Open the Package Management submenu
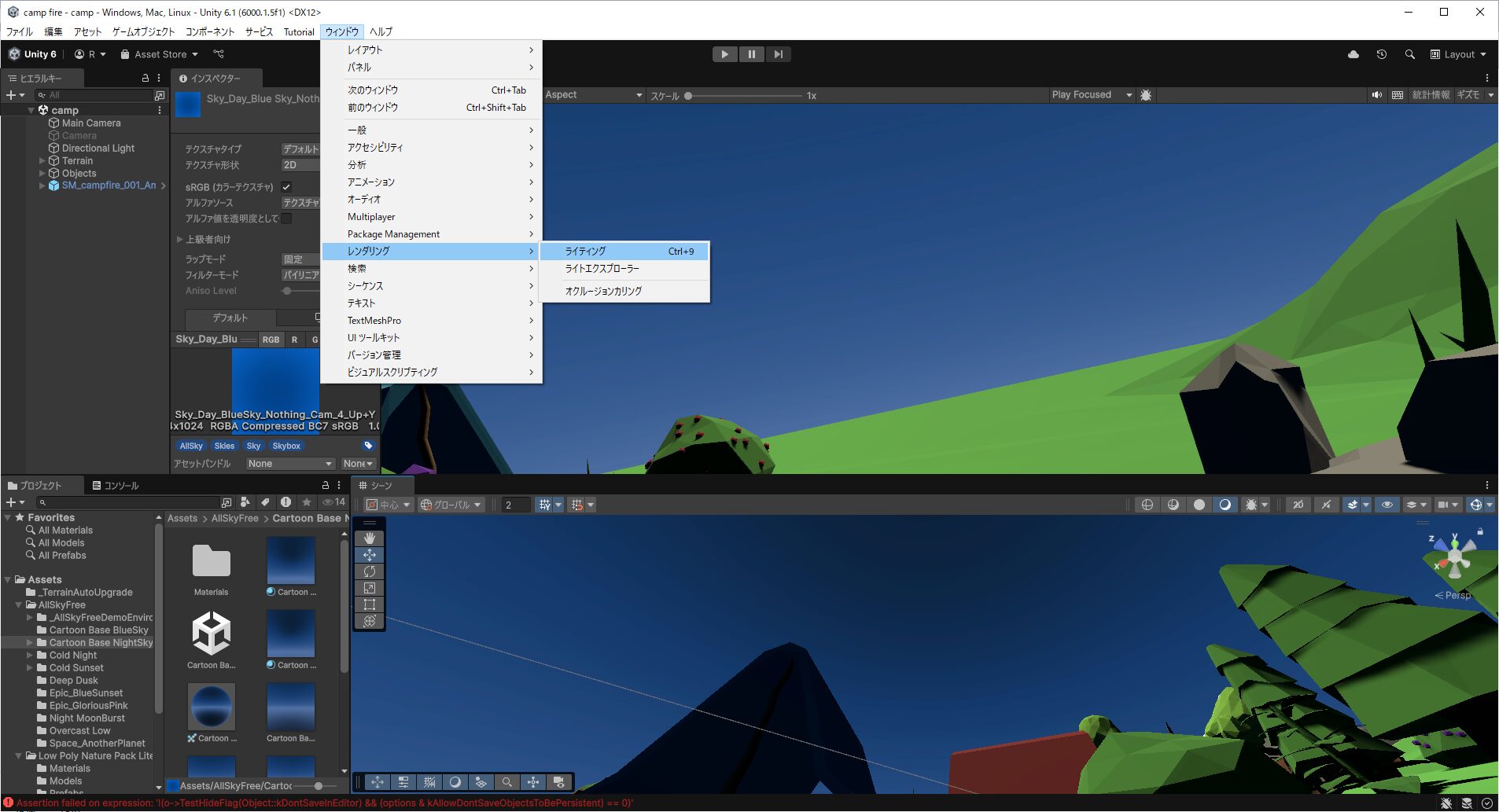The width and height of the screenshot is (1499, 812). 431,234
